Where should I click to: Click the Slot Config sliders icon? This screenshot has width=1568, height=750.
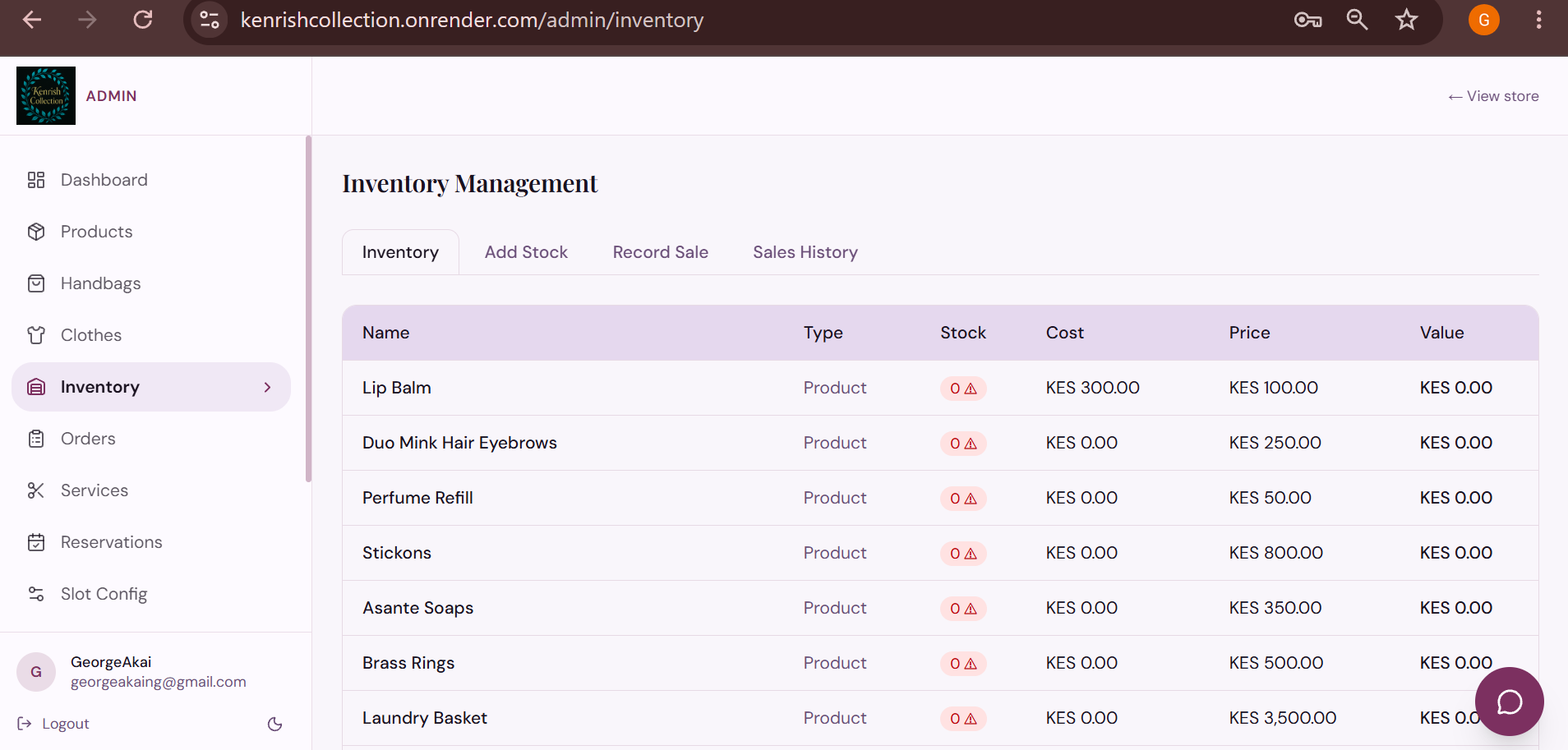coord(36,594)
